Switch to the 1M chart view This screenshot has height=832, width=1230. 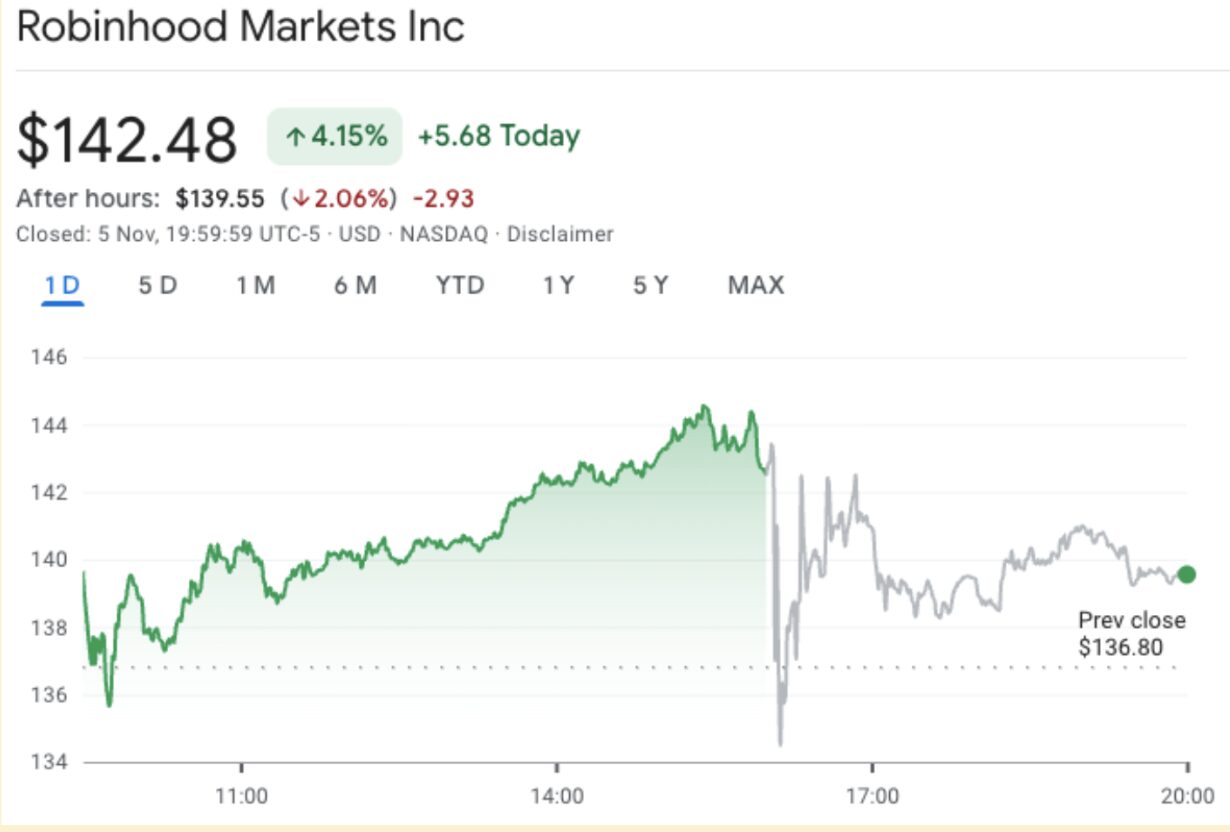point(255,285)
